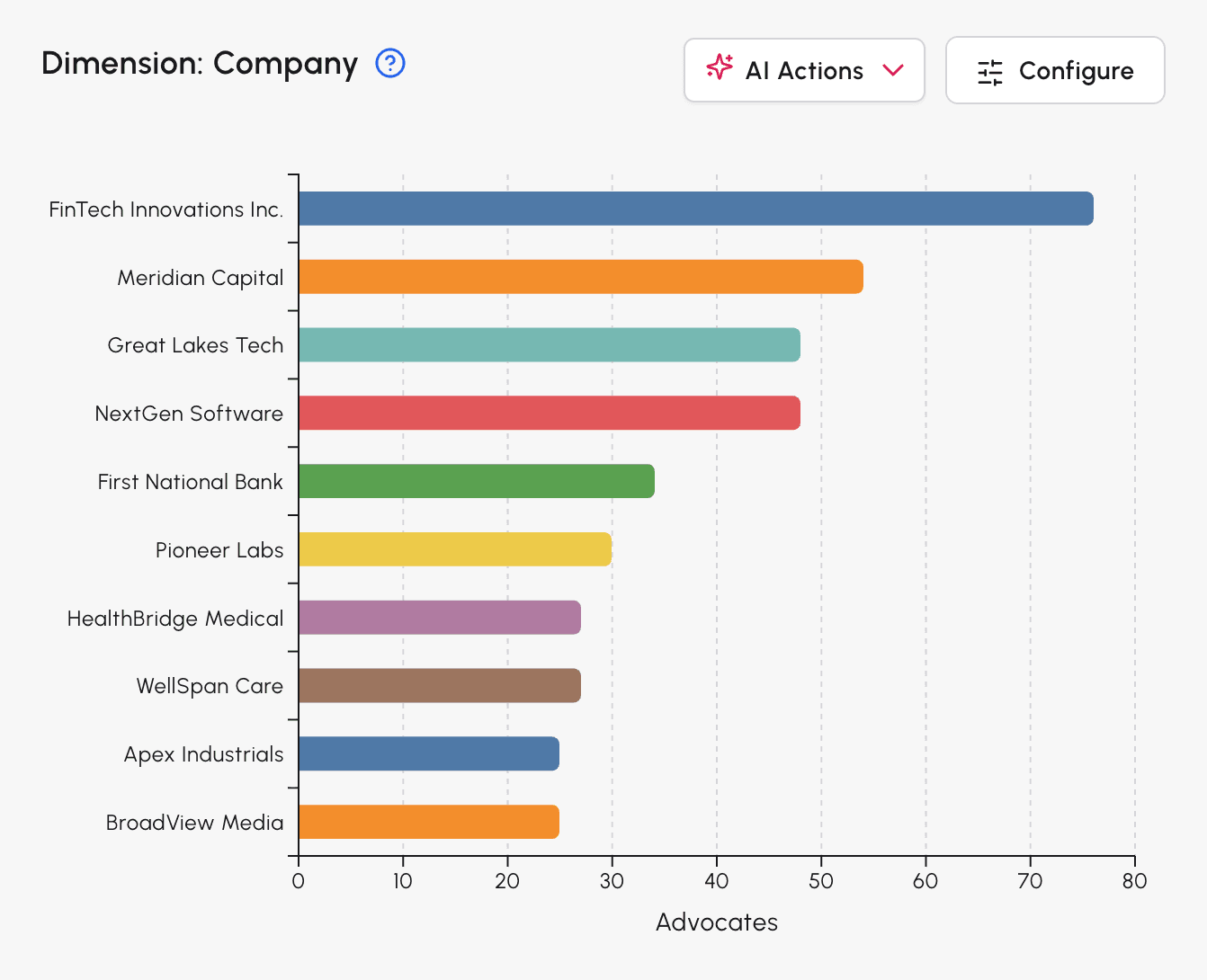Click the "60" x-axis tick value
The width and height of the screenshot is (1207, 980).
(925, 881)
